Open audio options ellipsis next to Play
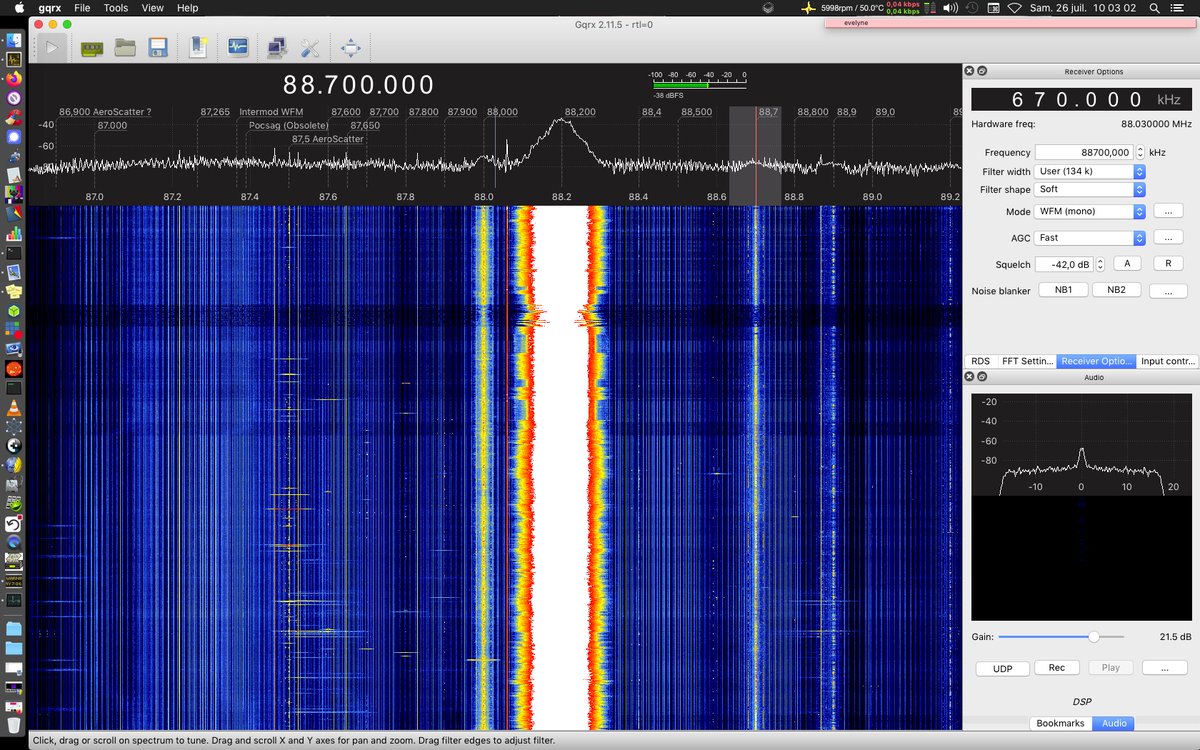Screen dimensions: 1200x750 click(1165, 668)
